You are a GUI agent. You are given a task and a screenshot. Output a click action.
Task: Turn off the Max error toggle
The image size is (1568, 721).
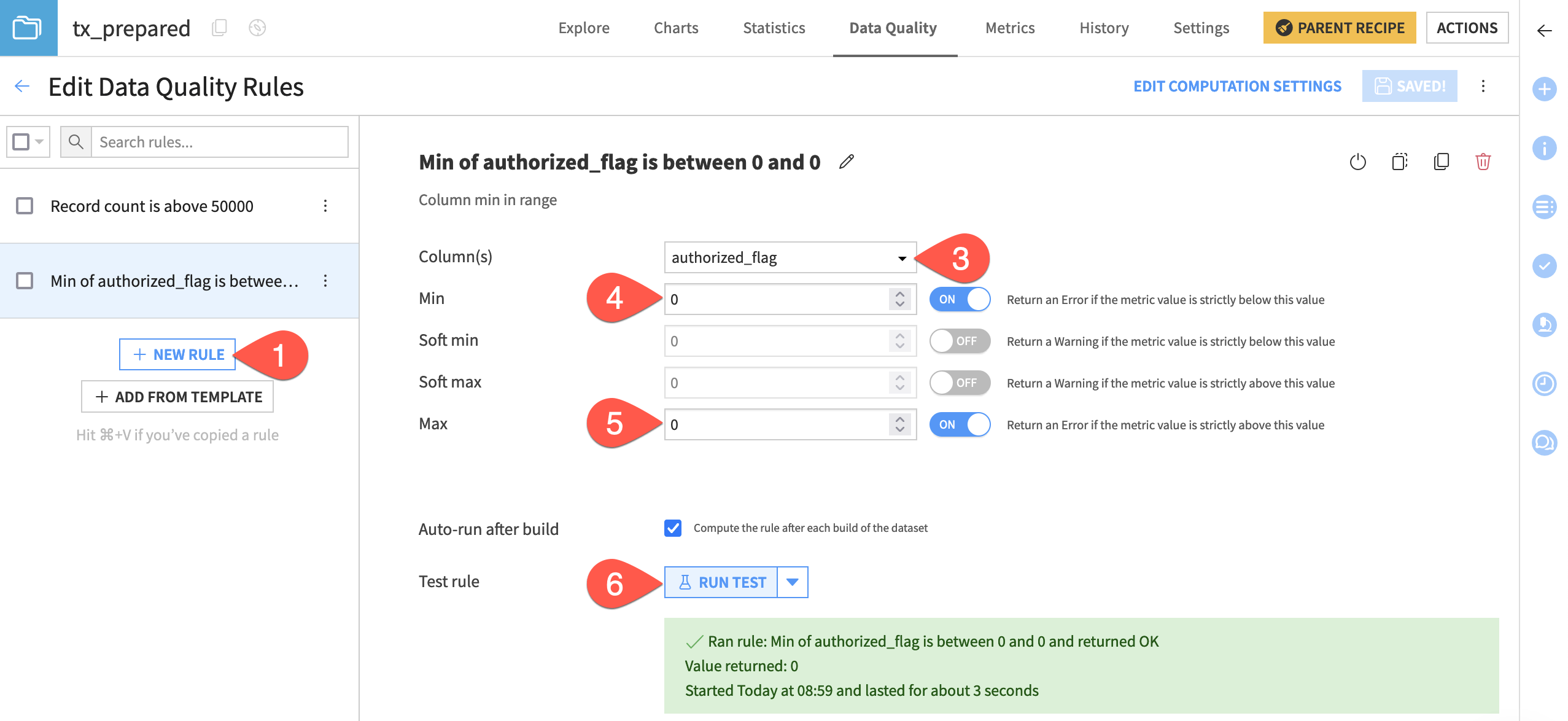click(960, 424)
